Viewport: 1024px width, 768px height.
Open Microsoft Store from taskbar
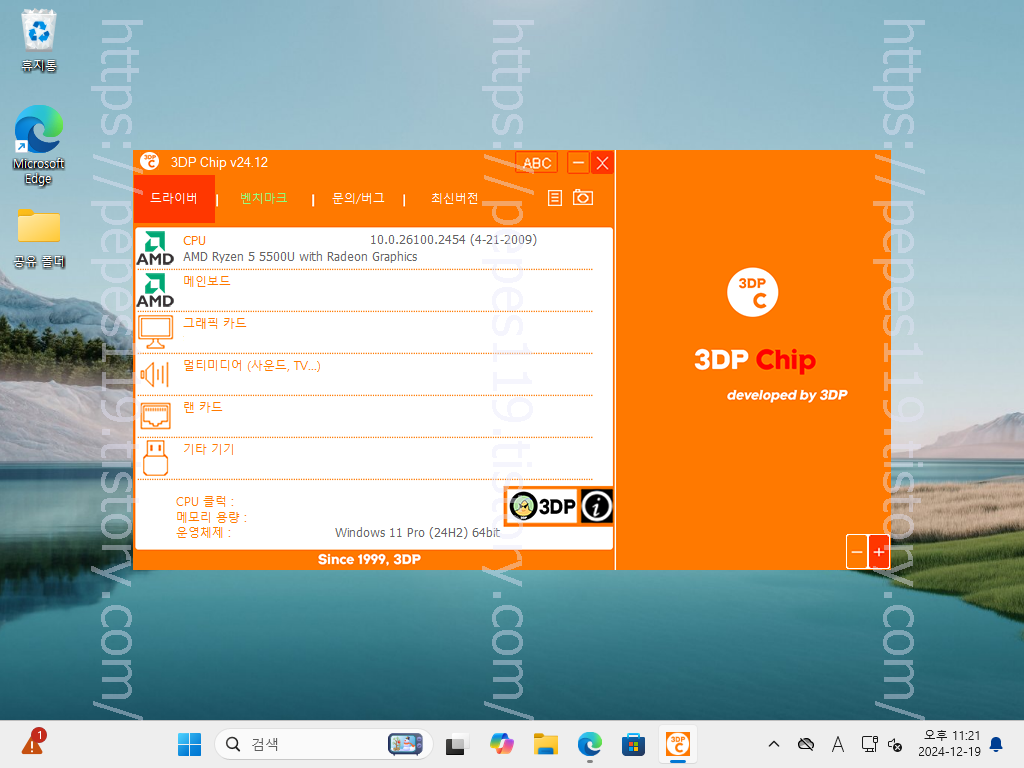click(633, 744)
